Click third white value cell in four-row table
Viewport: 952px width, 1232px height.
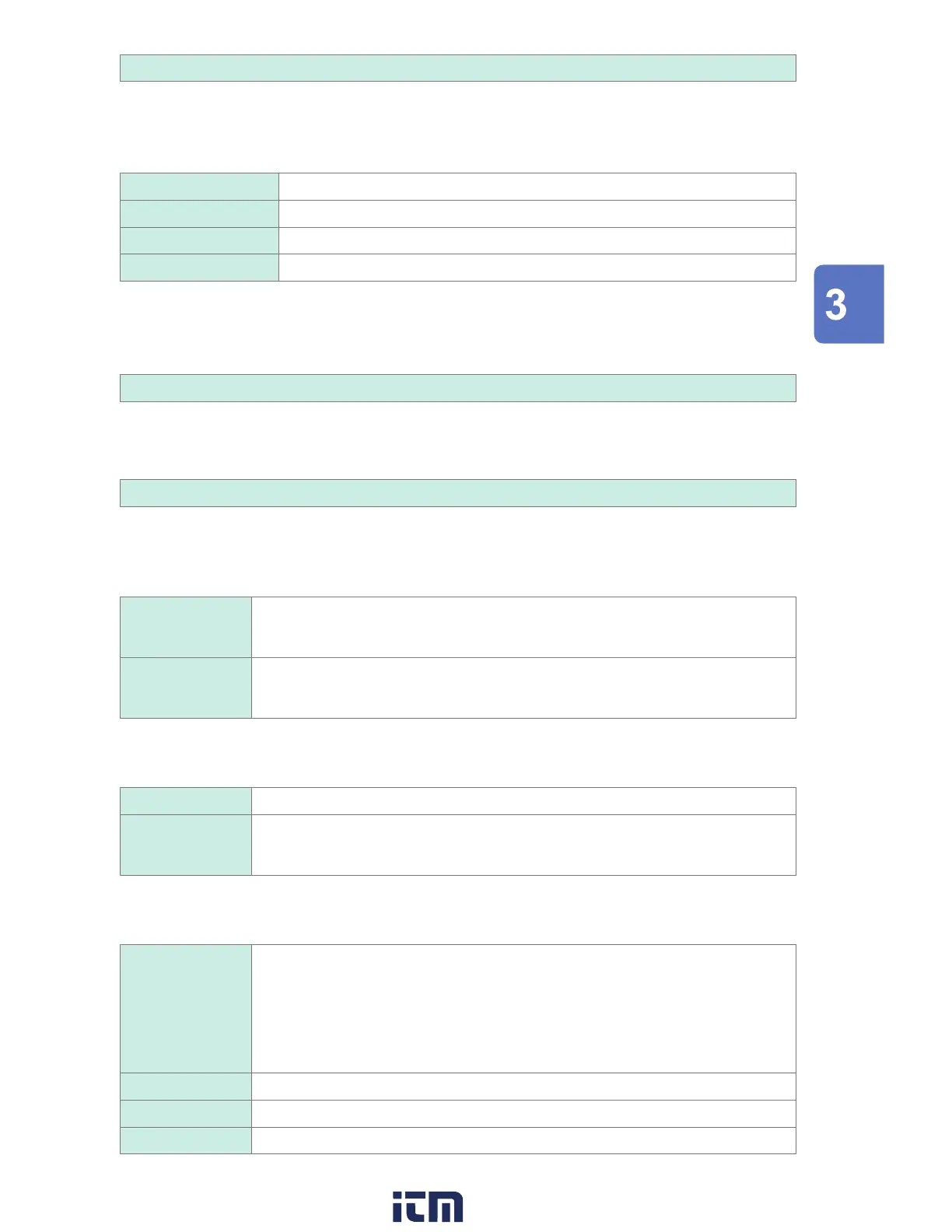coord(537,240)
